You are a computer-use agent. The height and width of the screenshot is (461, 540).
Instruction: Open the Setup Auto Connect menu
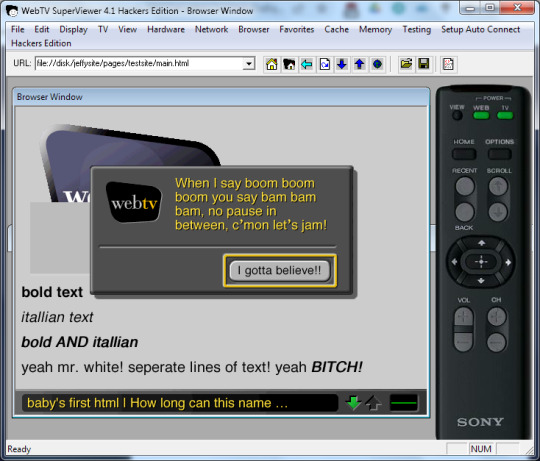pos(480,30)
